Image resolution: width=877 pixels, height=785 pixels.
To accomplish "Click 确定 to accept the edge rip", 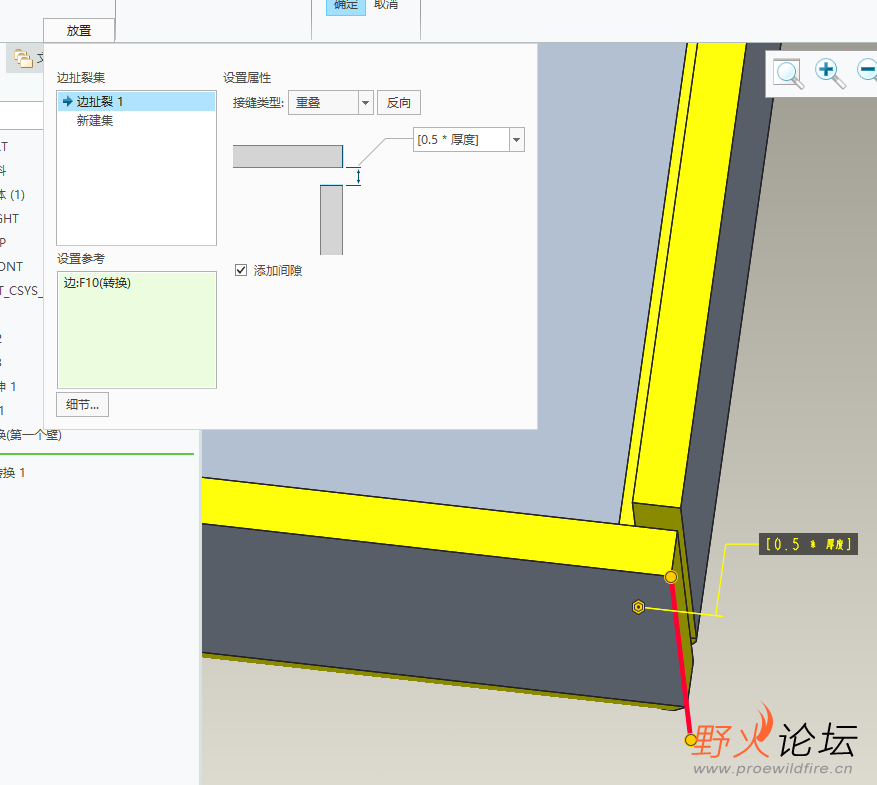I will pyautogui.click(x=345, y=5).
